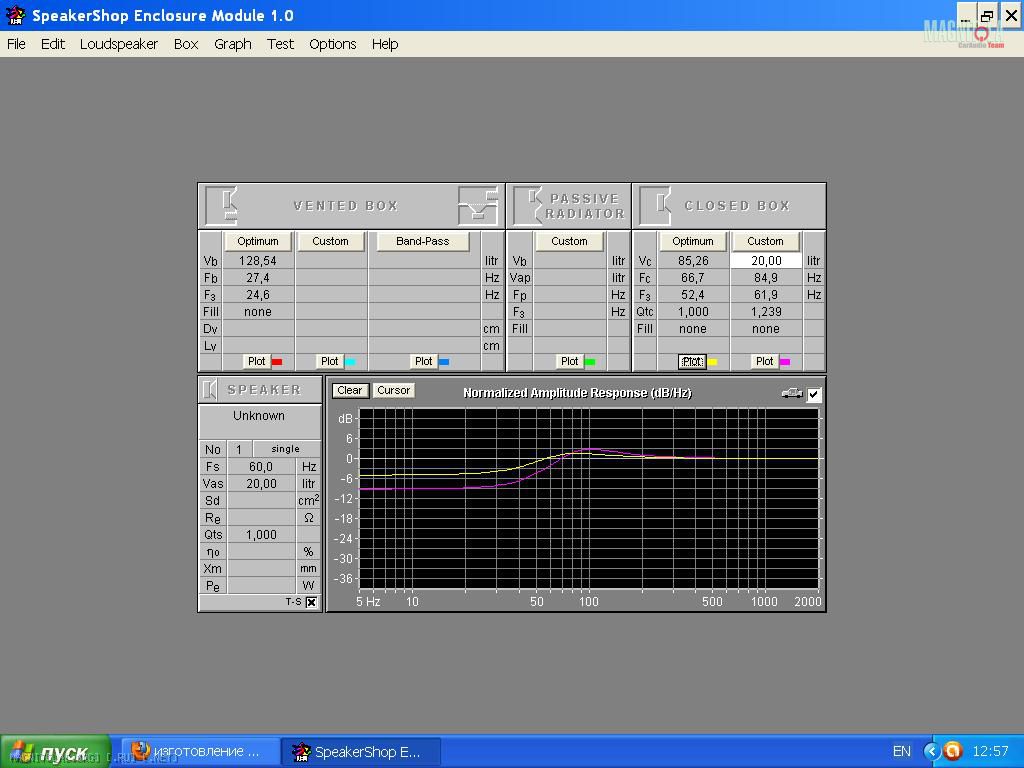This screenshot has height=768, width=1024.
Task: Click the vented Optimum Vb value 128,54
Action: point(258,261)
